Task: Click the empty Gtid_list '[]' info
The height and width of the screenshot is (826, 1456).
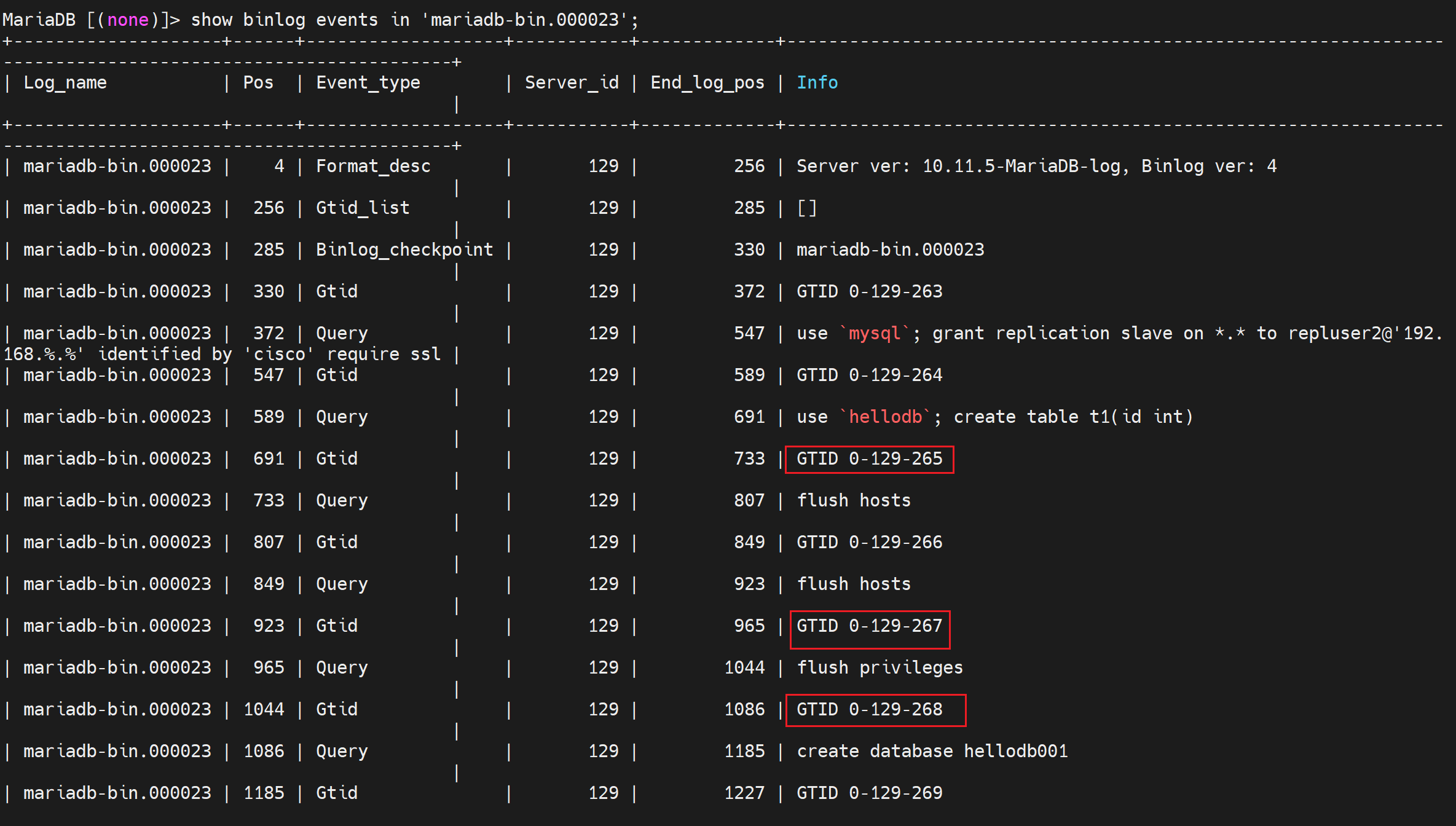Action: (x=807, y=208)
